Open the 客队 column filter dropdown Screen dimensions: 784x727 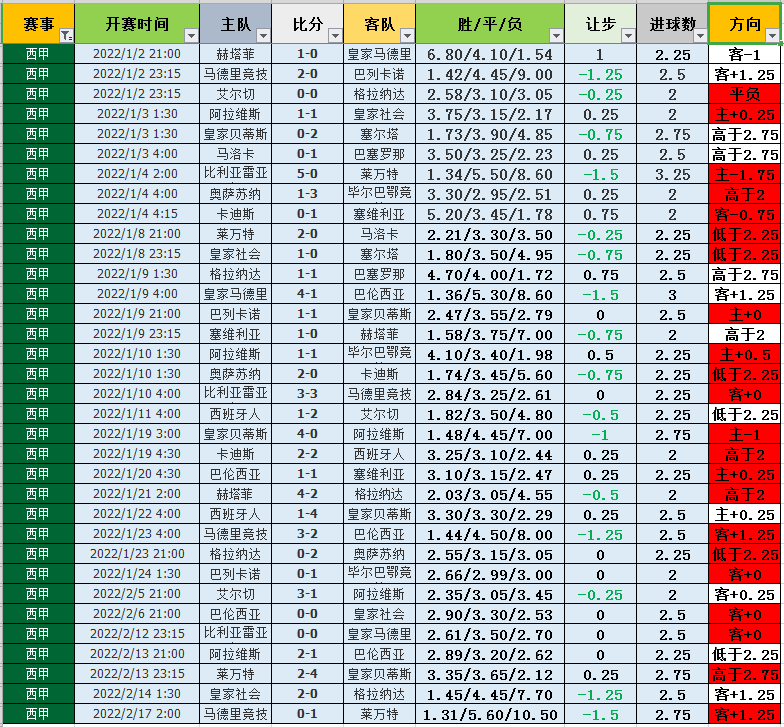tap(407, 36)
